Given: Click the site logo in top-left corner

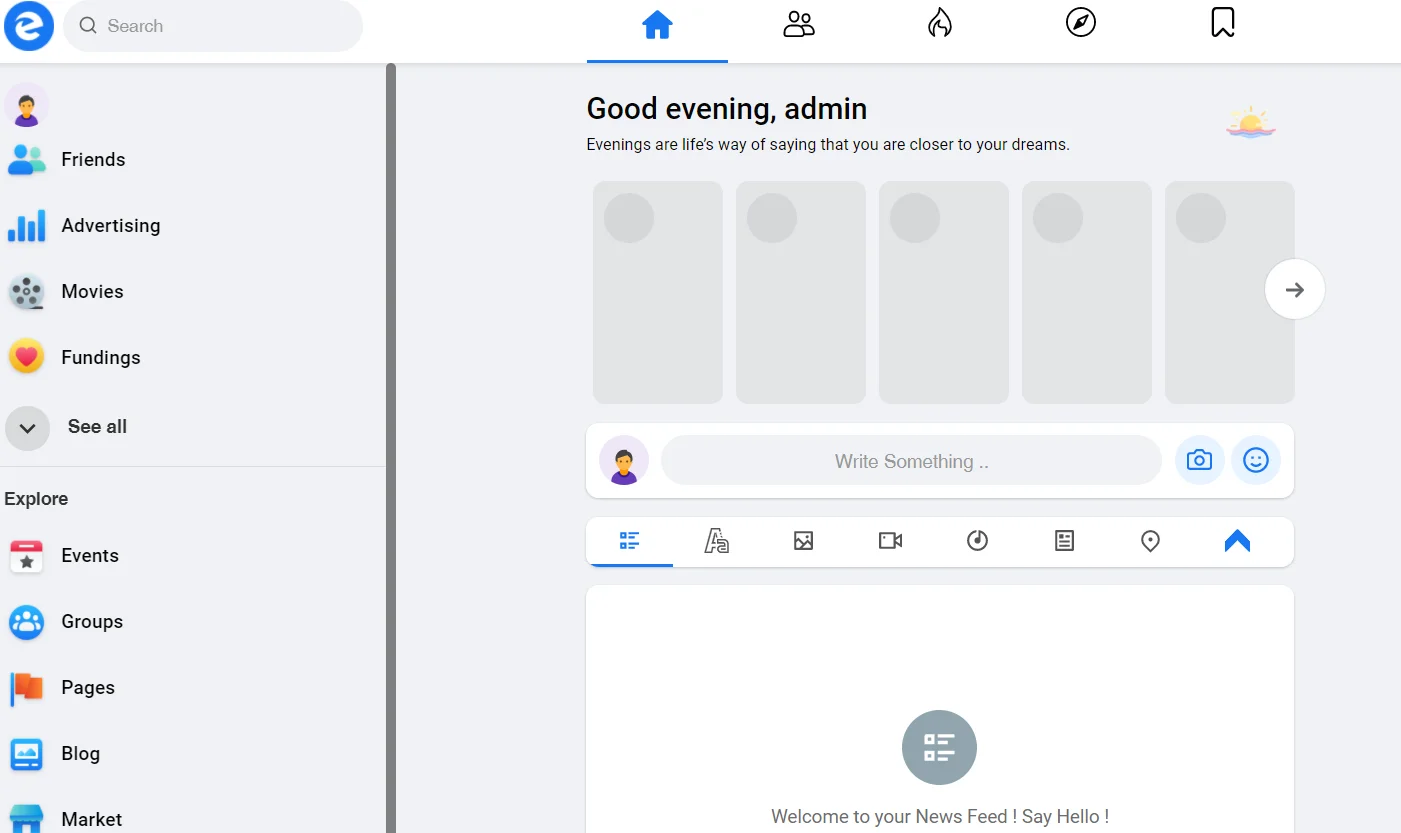Looking at the screenshot, I should [x=28, y=26].
